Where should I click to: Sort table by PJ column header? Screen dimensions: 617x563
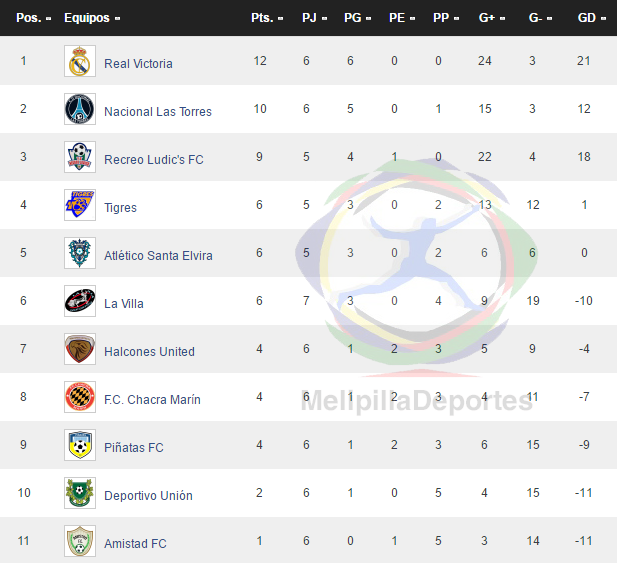pos(313,18)
